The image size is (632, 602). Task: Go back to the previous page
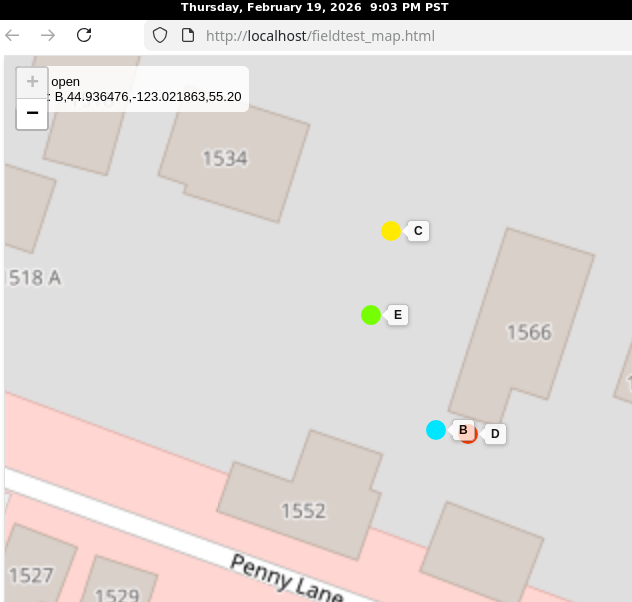13,36
